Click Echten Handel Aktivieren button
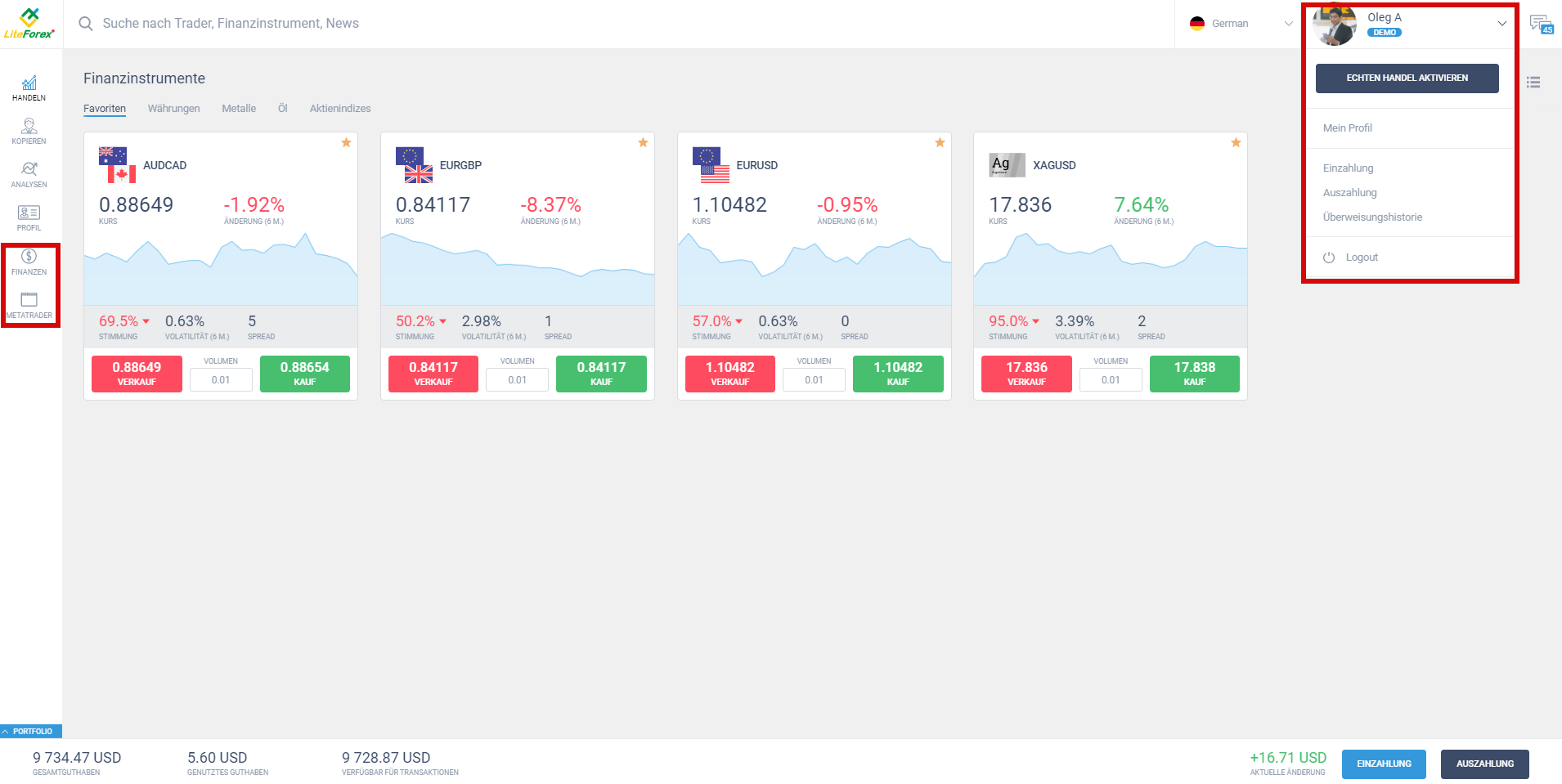The width and height of the screenshot is (1562, 784). pos(1407,78)
